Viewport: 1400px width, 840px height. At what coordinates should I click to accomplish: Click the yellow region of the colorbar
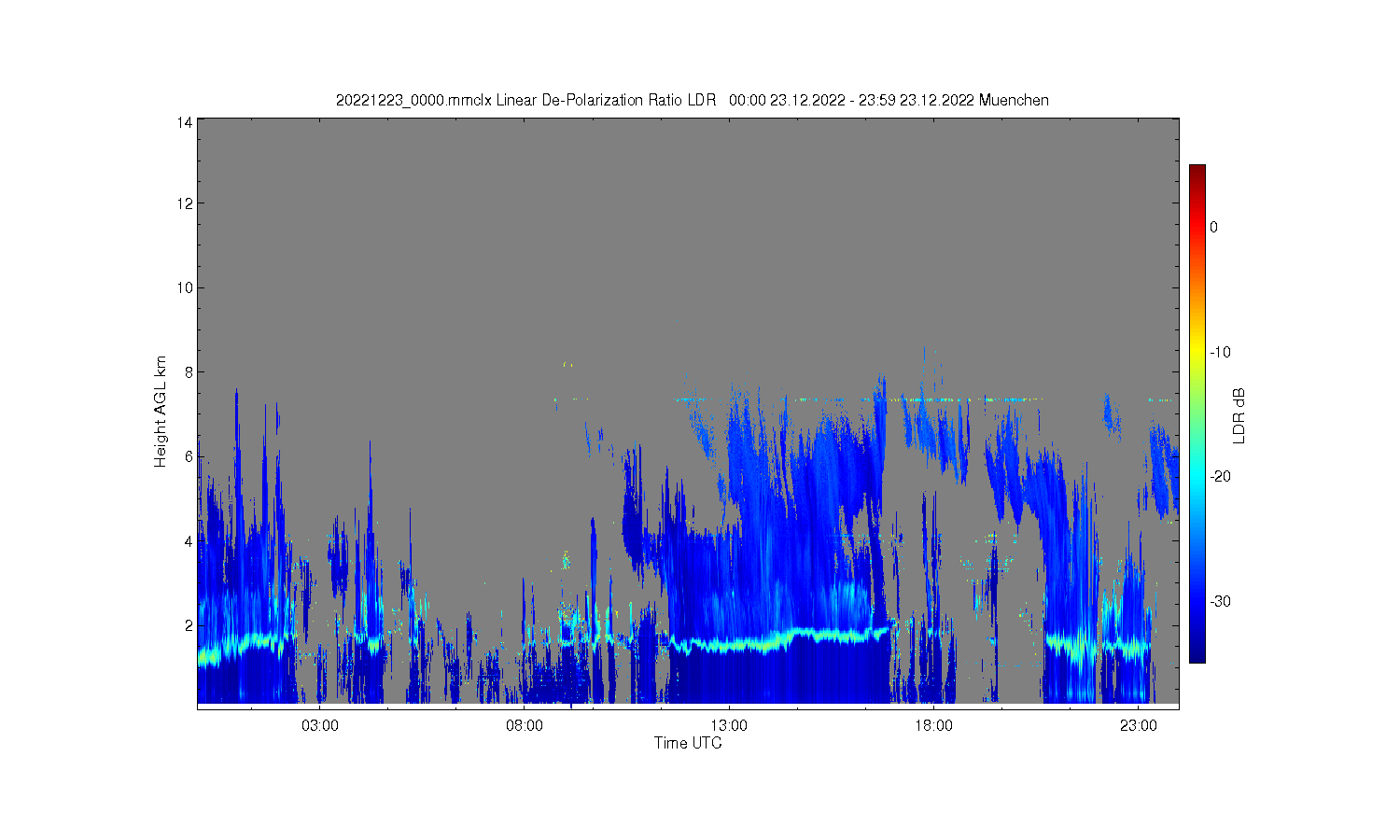1197,352
